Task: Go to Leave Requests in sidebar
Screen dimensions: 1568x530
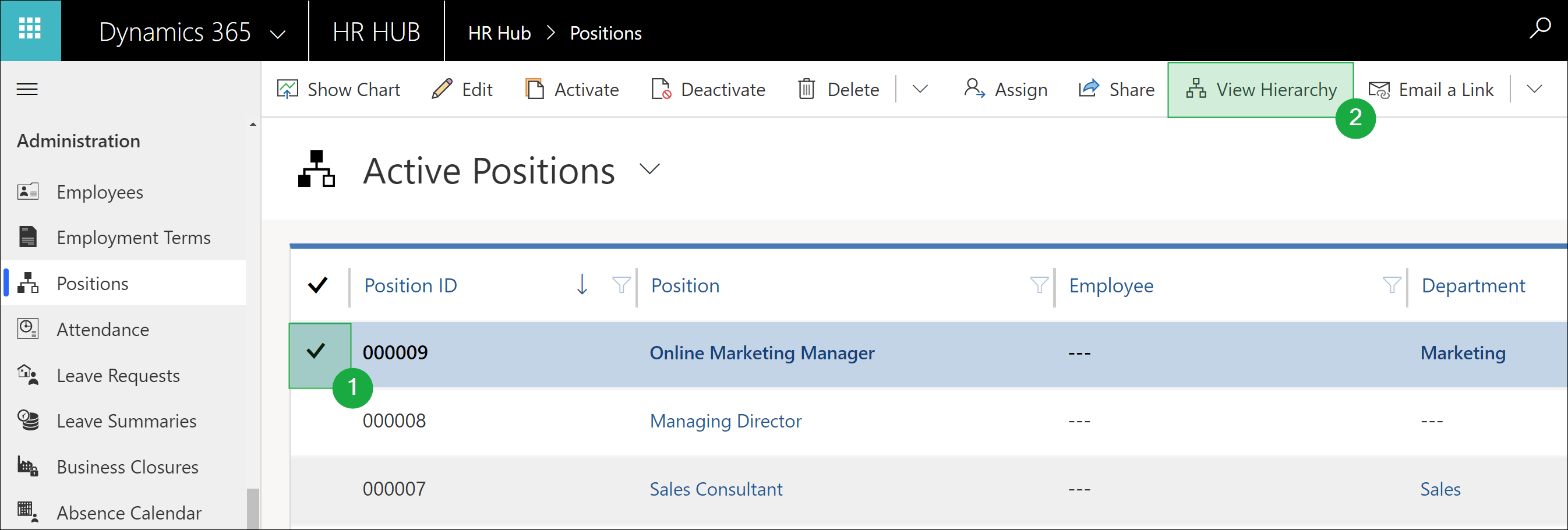Action: coord(118,376)
